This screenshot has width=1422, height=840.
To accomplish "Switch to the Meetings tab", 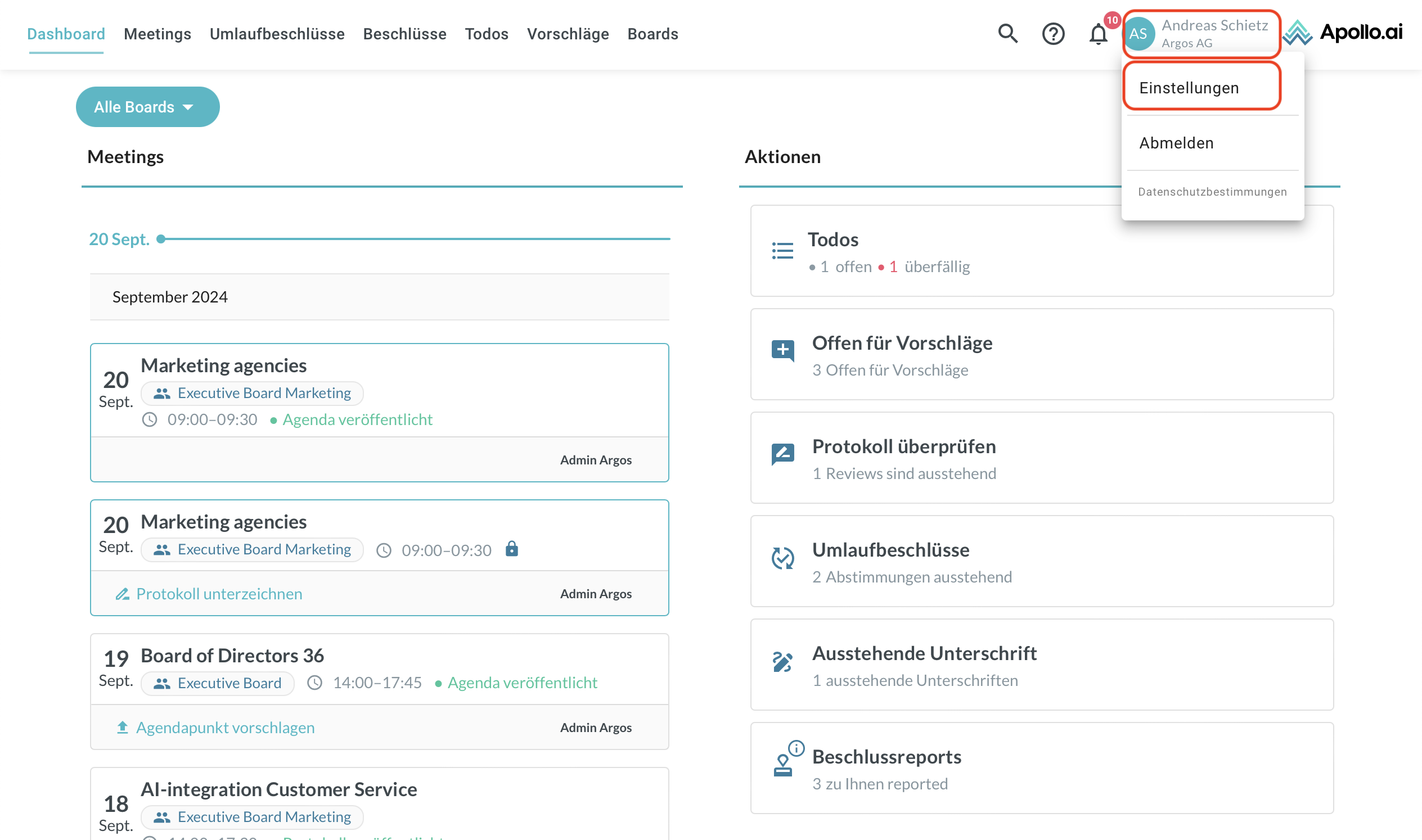I will click(157, 34).
